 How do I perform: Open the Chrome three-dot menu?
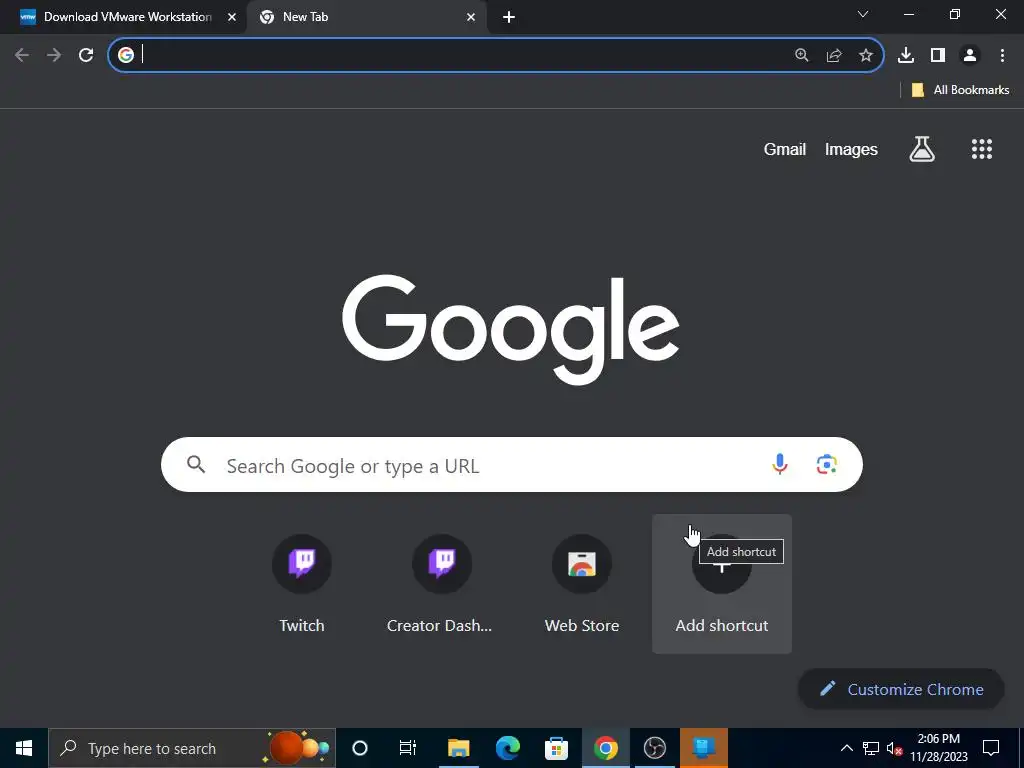click(x=1002, y=55)
